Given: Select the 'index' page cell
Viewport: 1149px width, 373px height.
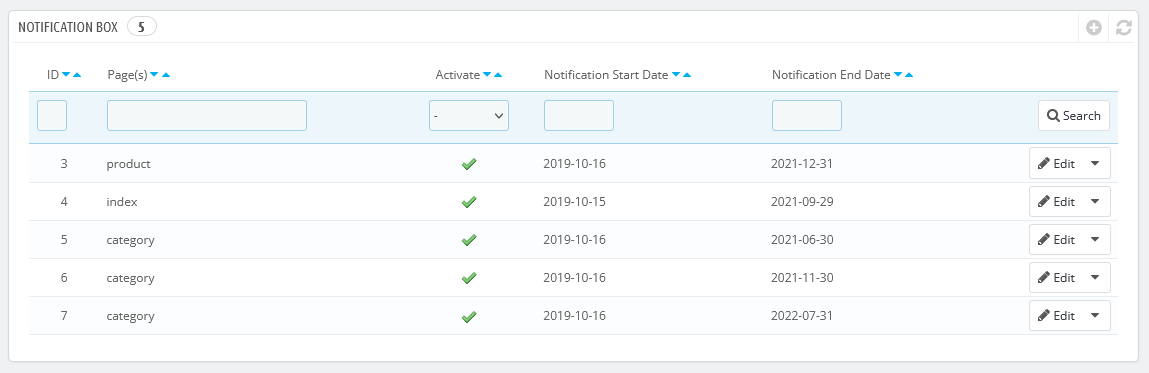Looking at the screenshot, I should [x=122, y=202].
